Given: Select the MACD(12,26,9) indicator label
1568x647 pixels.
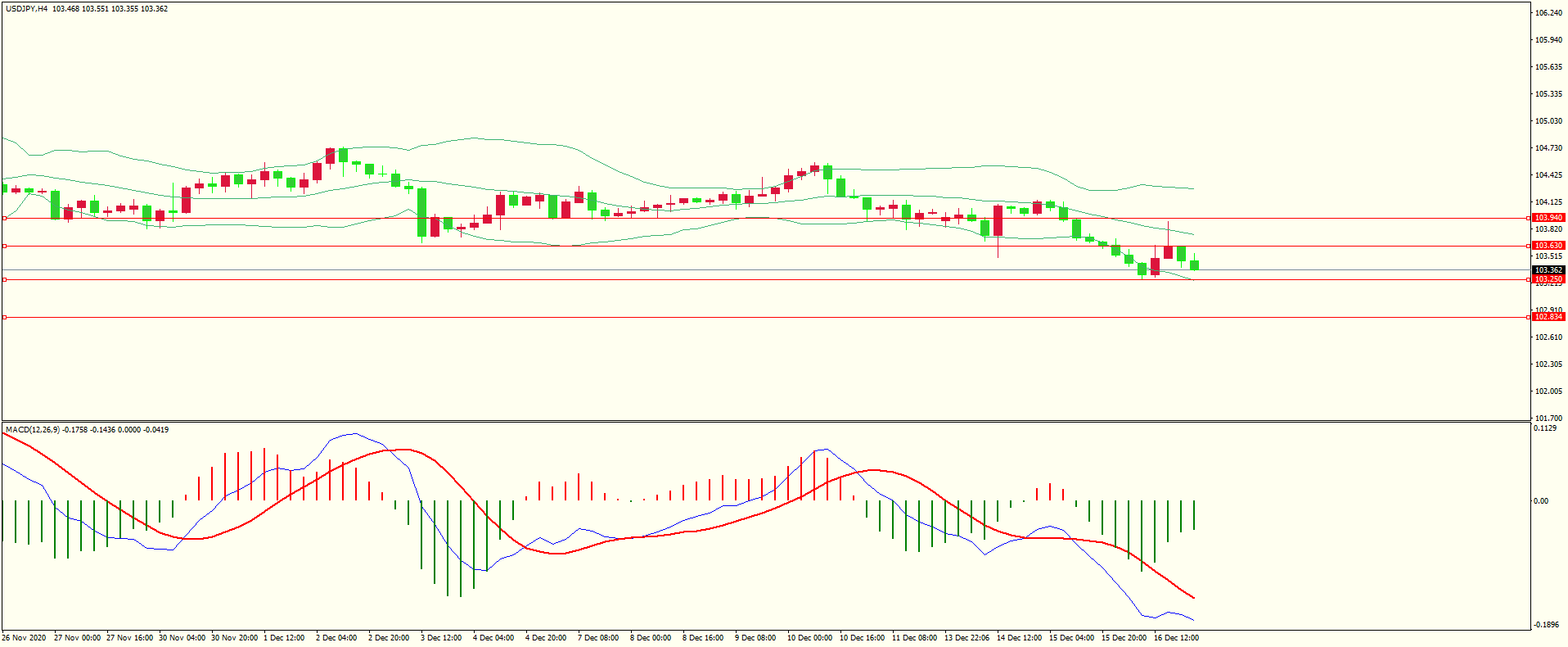Looking at the screenshot, I should coord(33,430).
